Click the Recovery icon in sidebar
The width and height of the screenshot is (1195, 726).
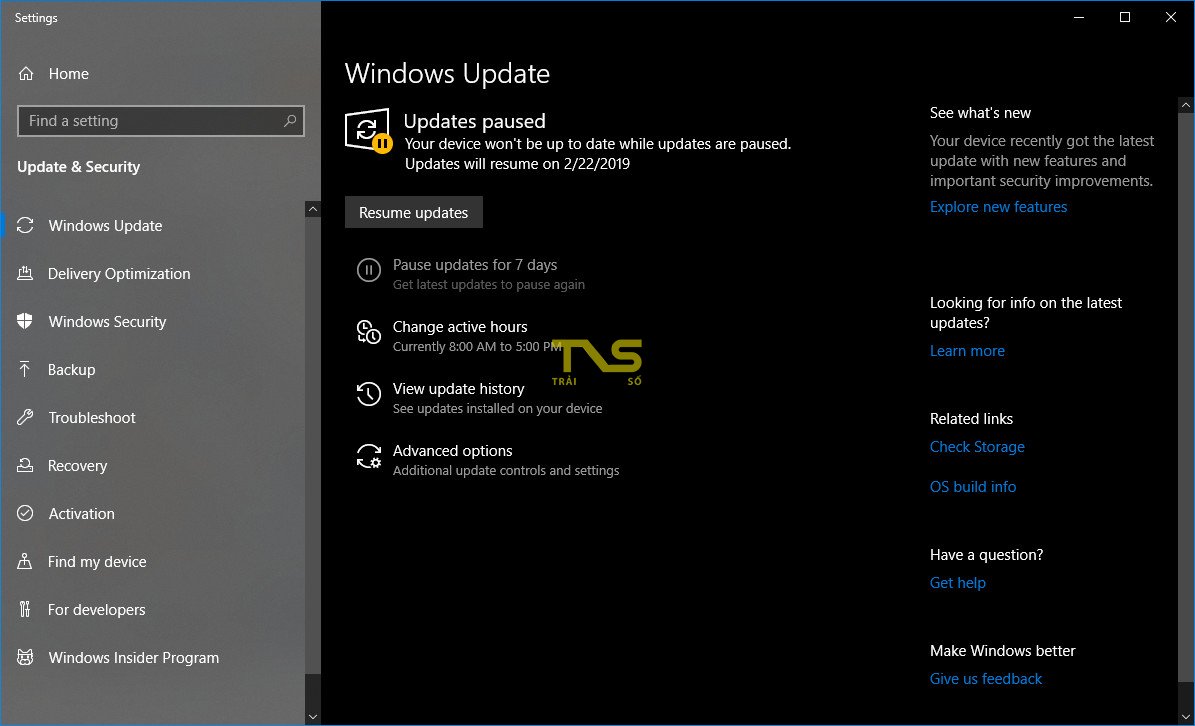[25, 465]
